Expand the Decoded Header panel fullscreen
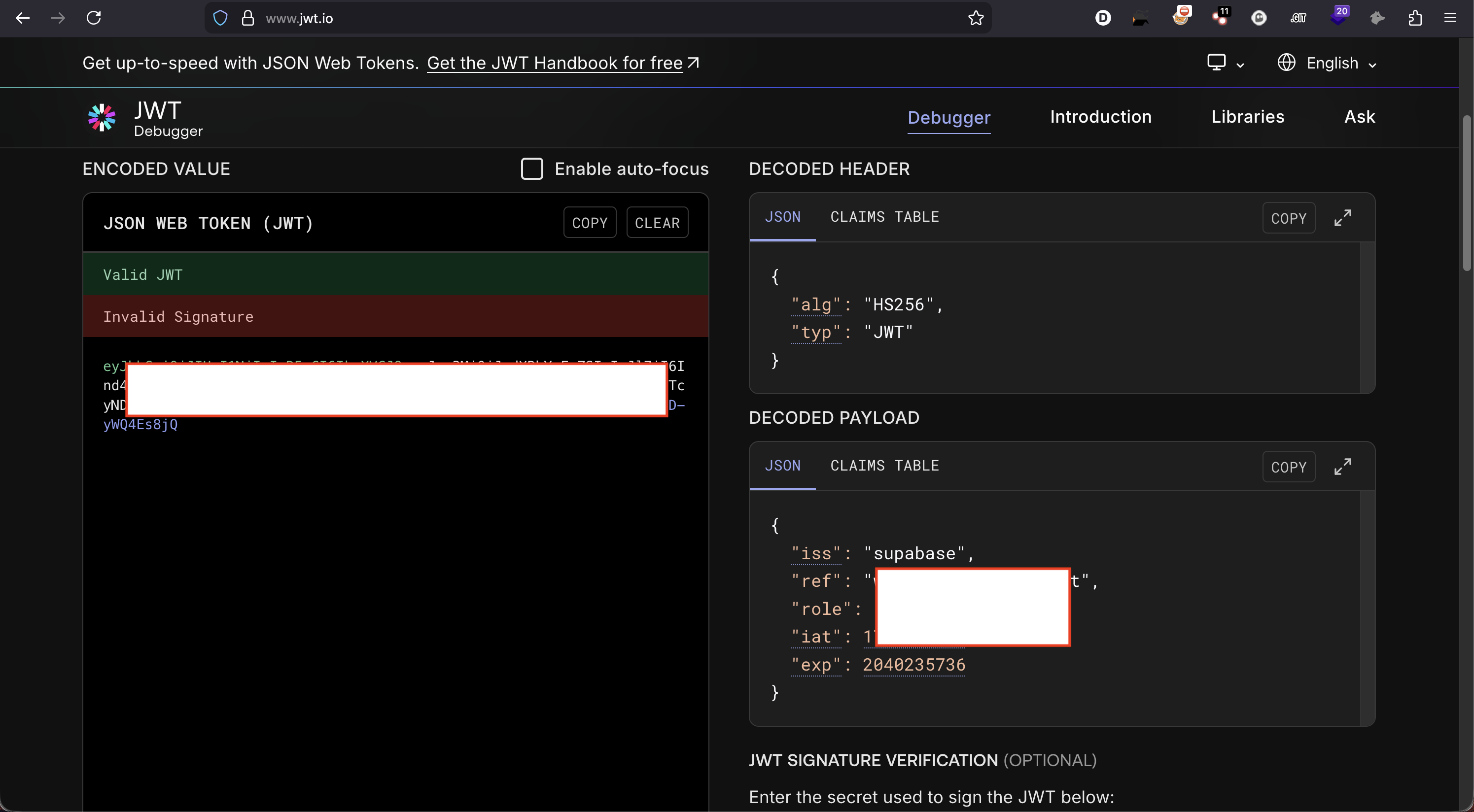The image size is (1474, 812). [x=1342, y=218]
